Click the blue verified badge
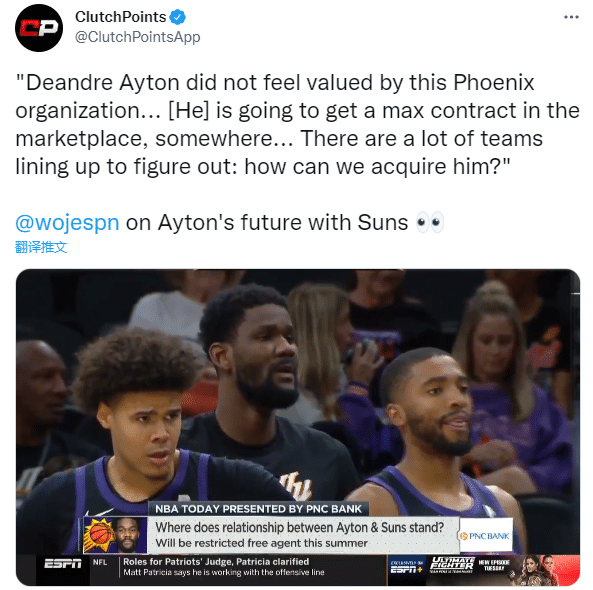Image resolution: width=593 pixels, height=590 pixels. (177, 17)
